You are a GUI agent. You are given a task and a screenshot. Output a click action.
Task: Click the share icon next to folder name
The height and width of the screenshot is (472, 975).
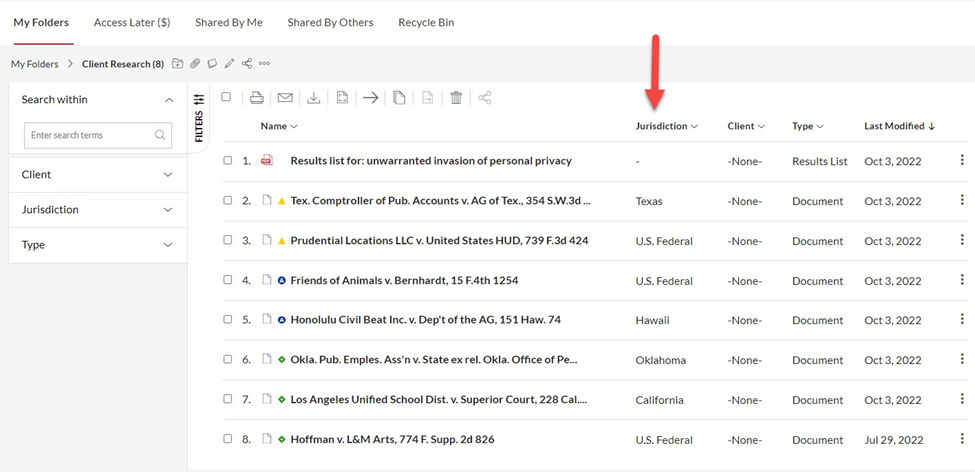click(x=247, y=63)
